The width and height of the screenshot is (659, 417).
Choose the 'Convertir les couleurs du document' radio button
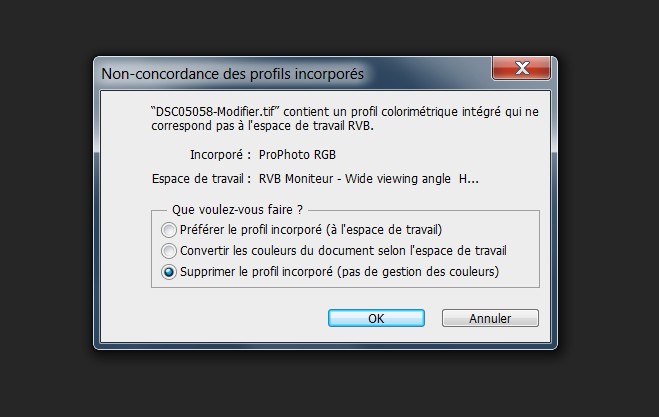point(169,251)
